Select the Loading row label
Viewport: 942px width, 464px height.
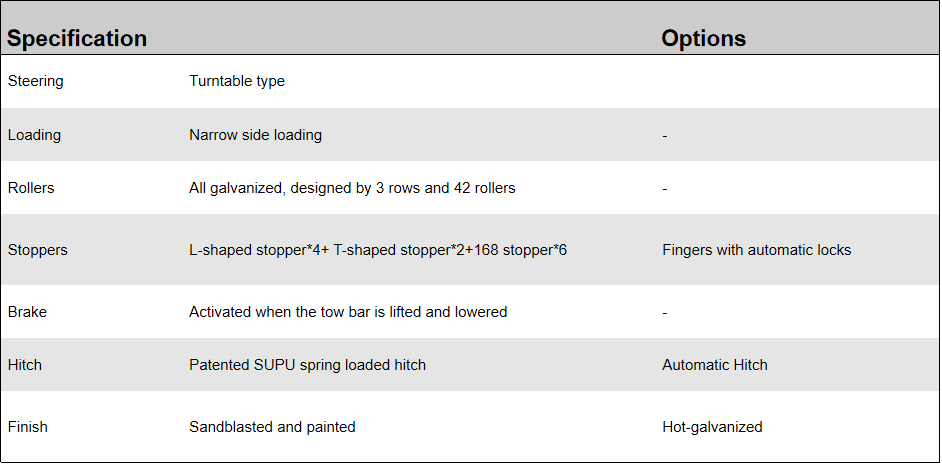click(34, 135)
